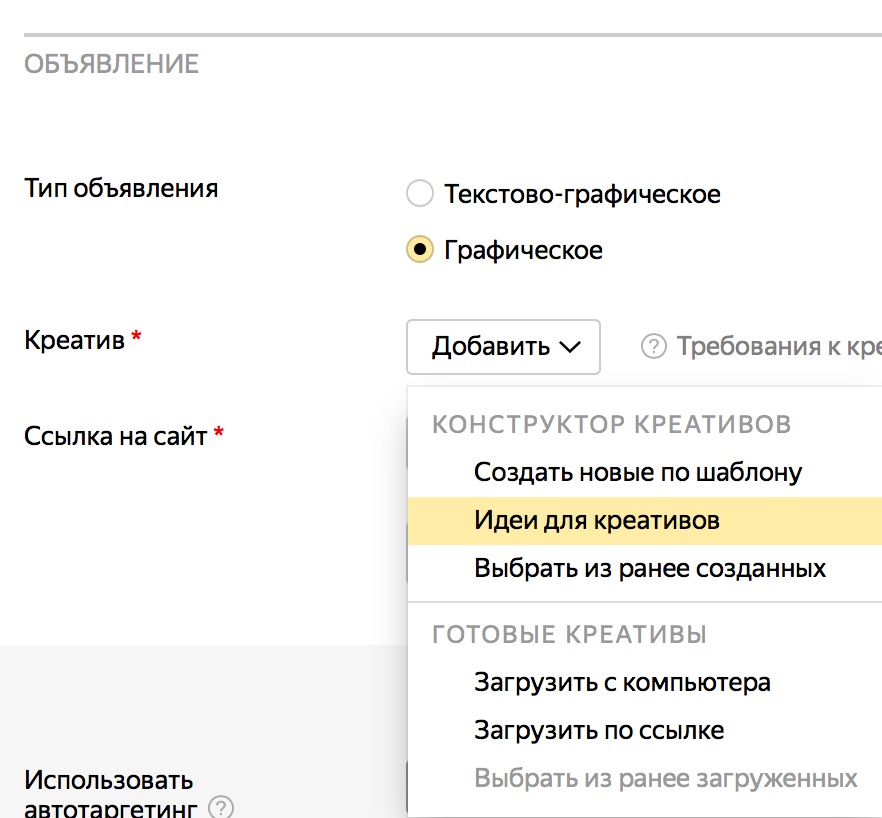
Task: Pick Выбрать из ранее созданных option
Action: pos(649,569)
